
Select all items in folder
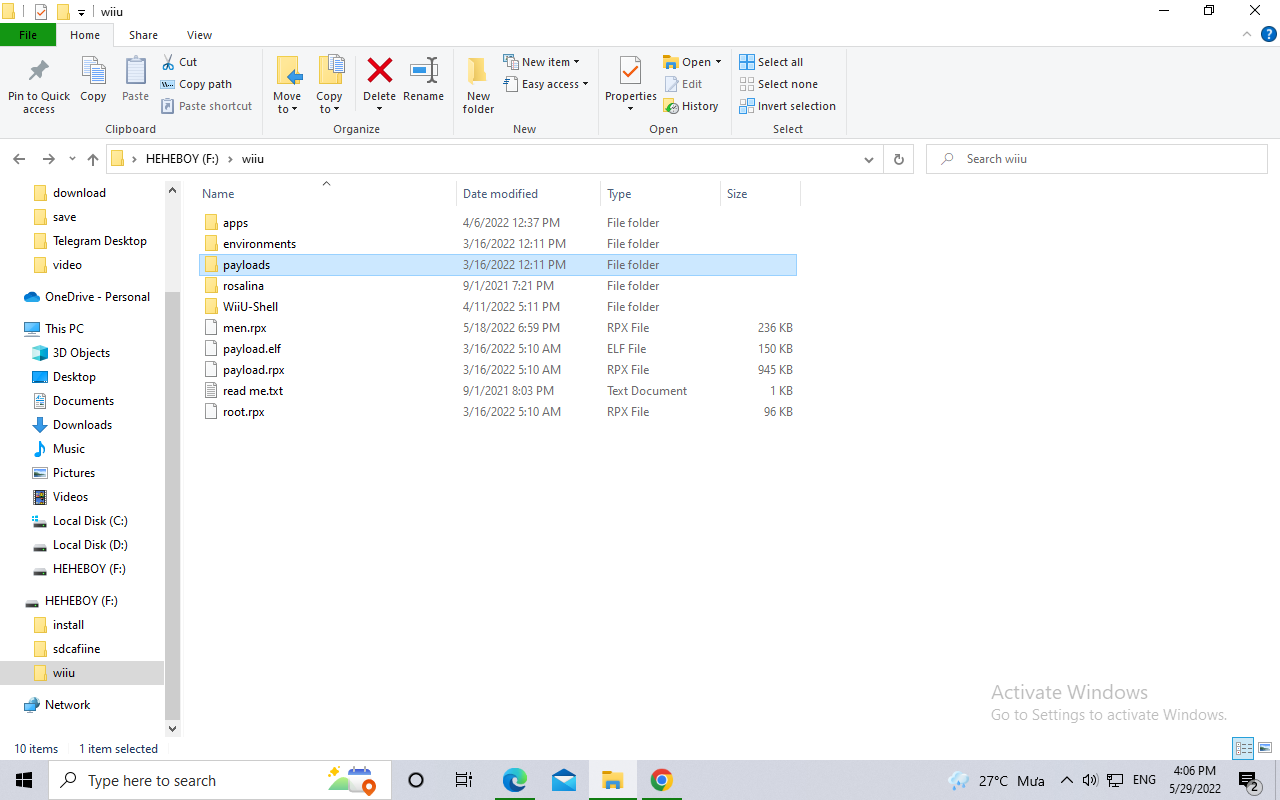click(771, 62)
